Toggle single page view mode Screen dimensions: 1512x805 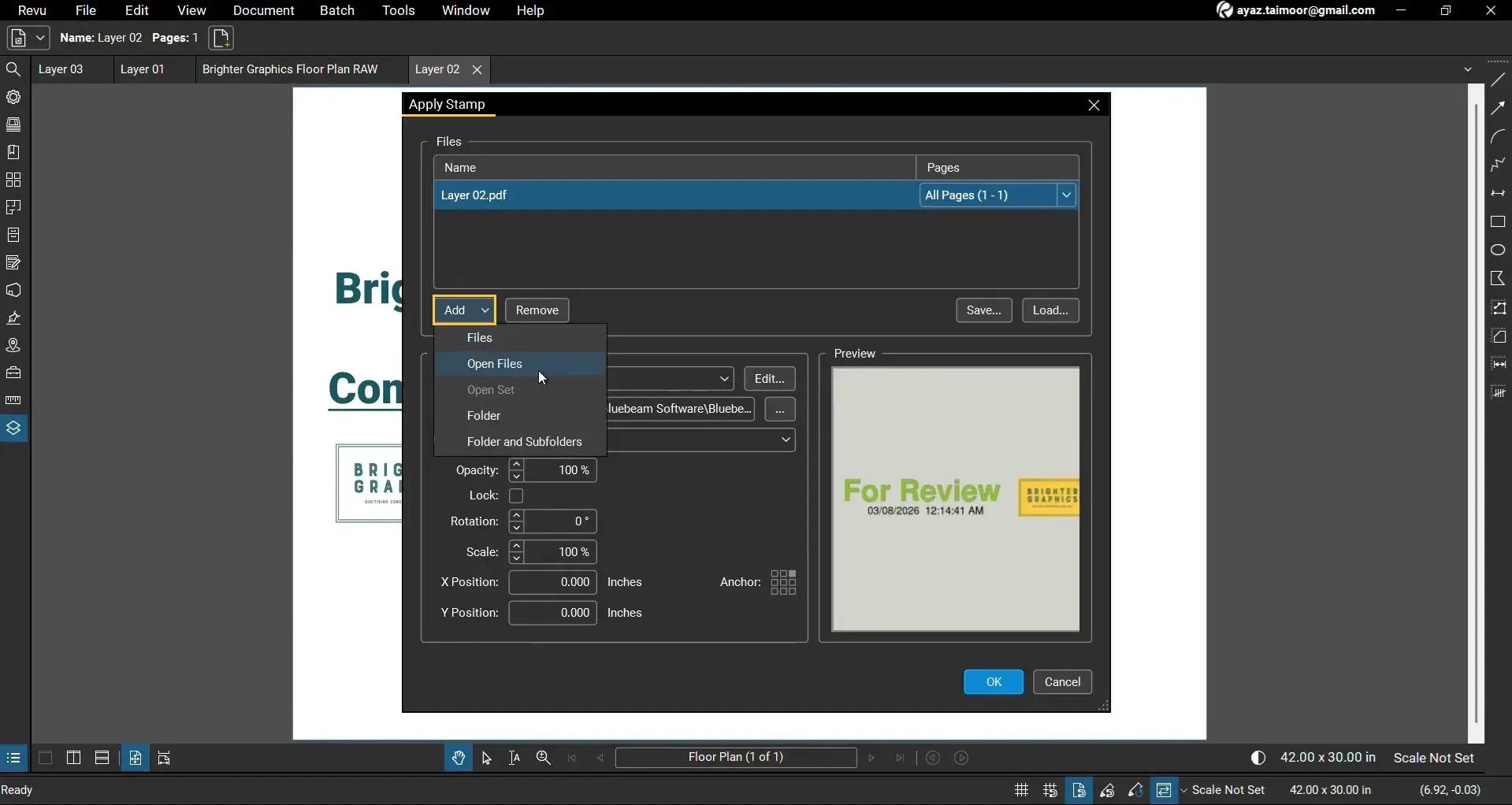[45, 759]
